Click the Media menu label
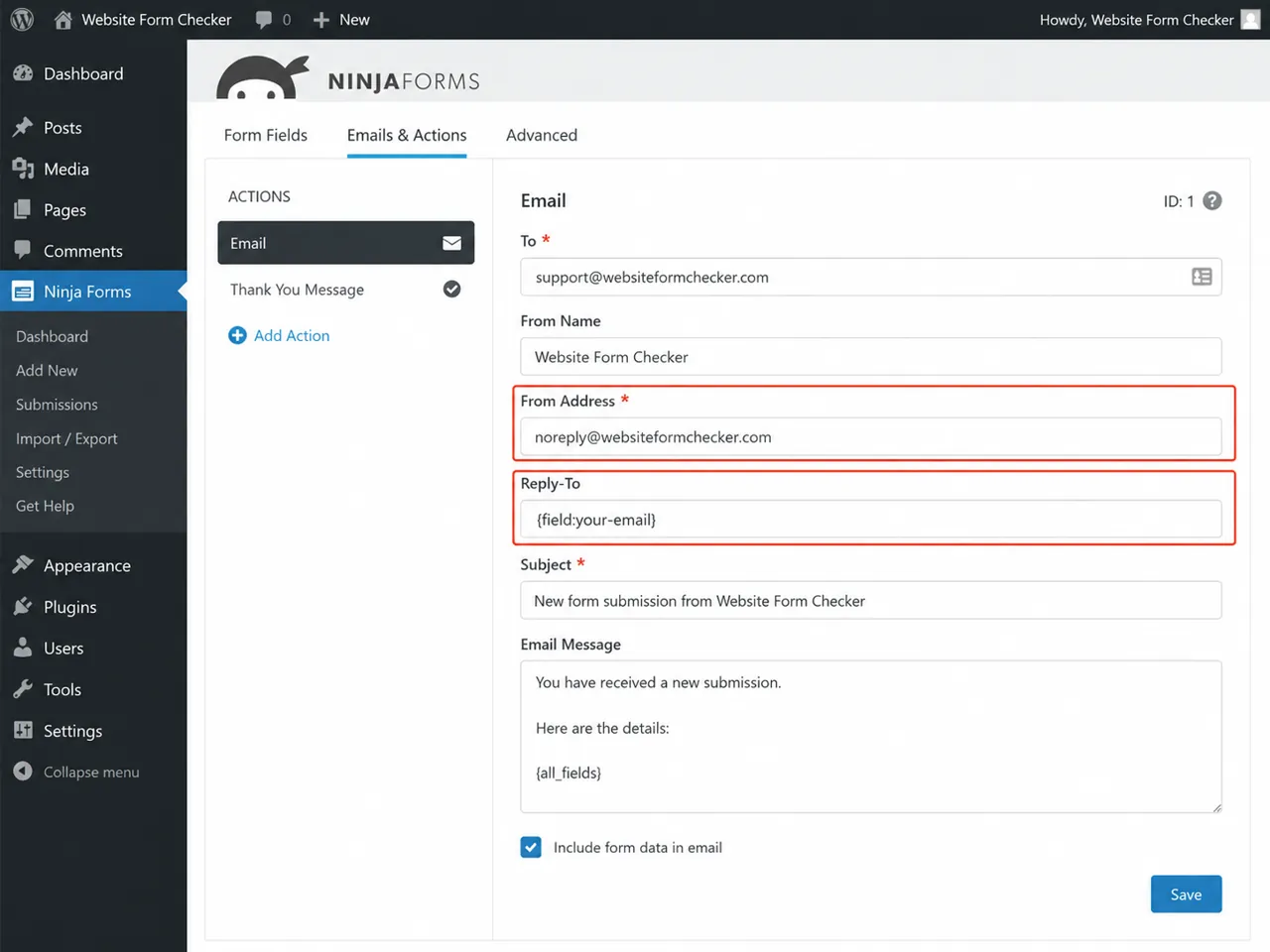This screenshot has width=1270, height=952. pos(66,169)
